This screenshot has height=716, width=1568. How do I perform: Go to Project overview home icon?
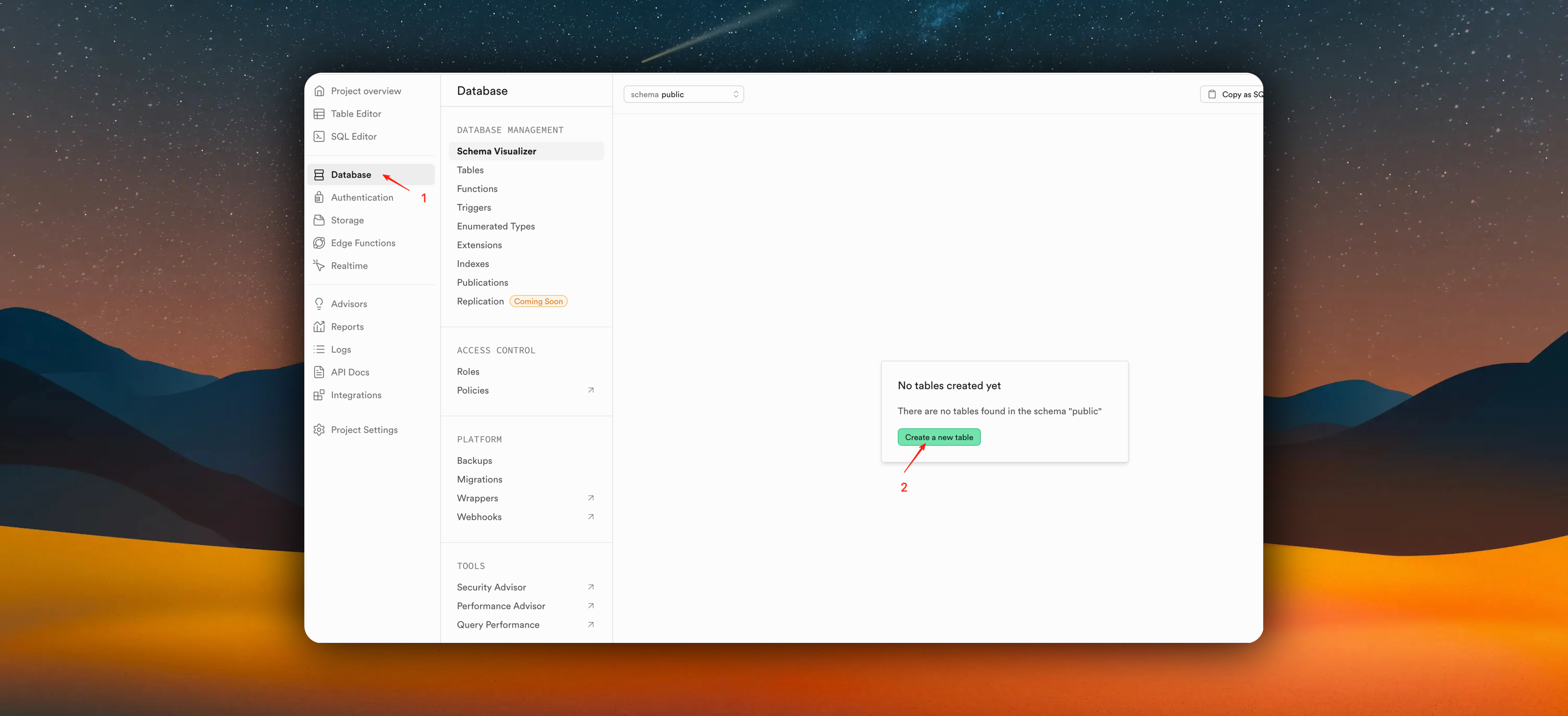pyautogui.click(x=319, y=91)
